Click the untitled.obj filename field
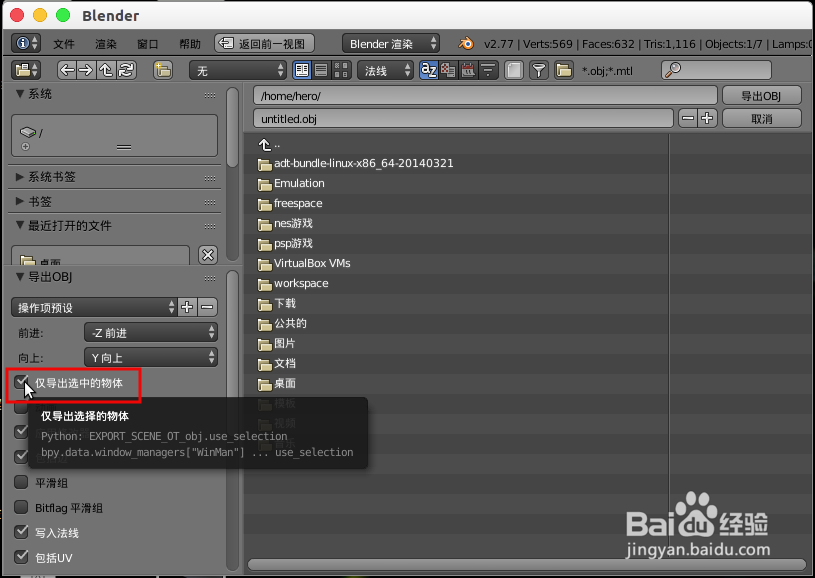 [x=463, y=119]
